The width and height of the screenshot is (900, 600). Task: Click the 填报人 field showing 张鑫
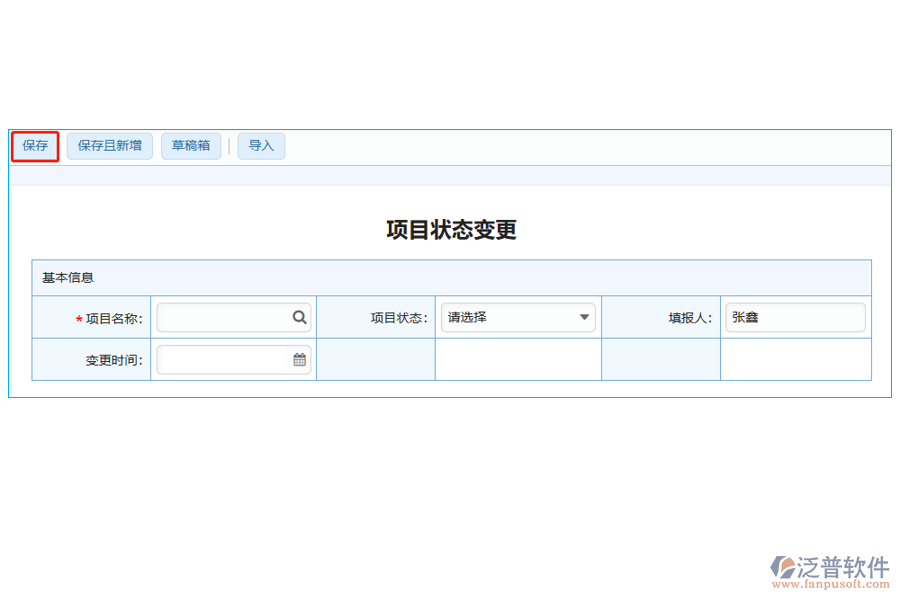point(795,317)
